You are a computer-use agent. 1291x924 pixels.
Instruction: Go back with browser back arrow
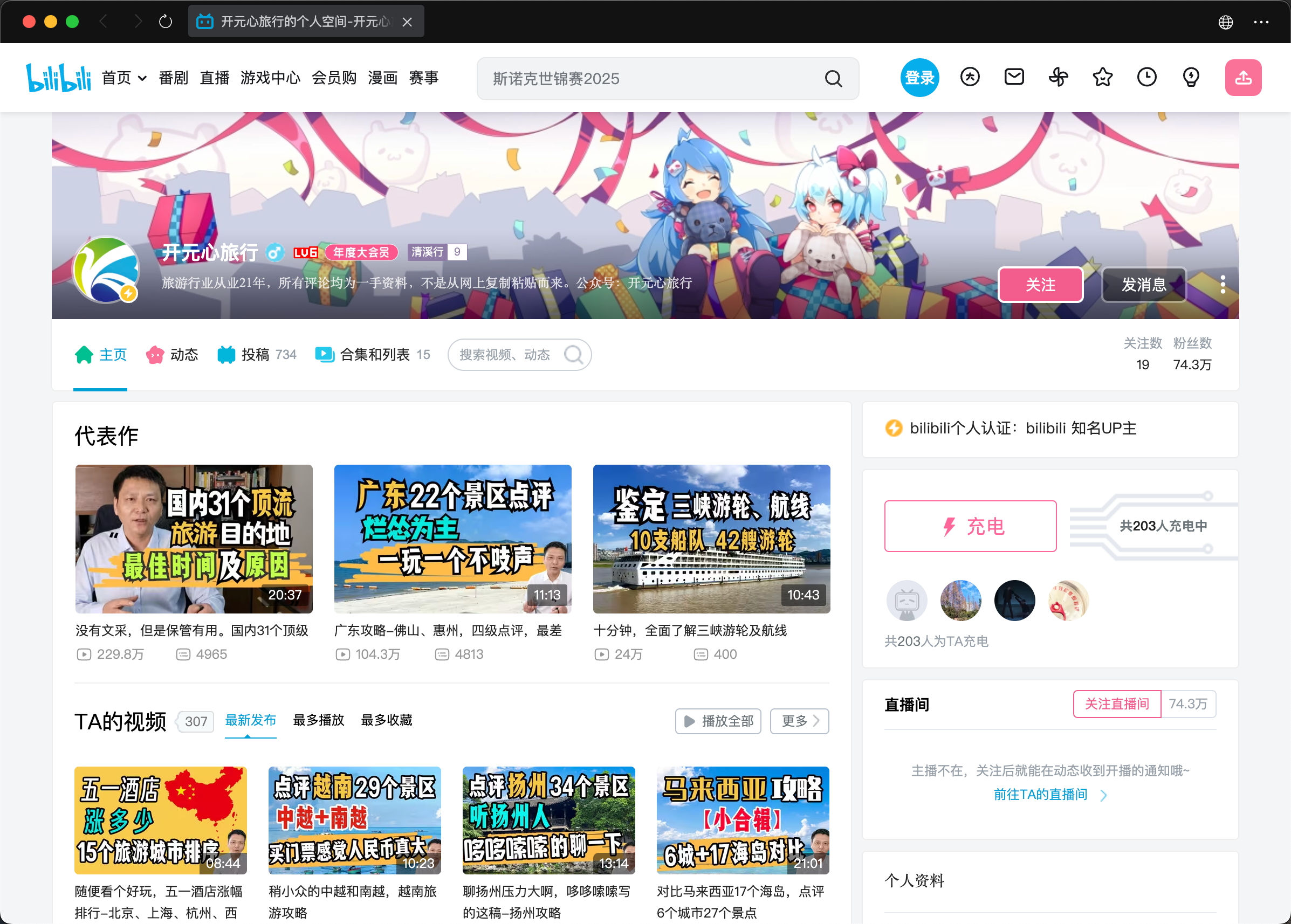pos(104,22)
